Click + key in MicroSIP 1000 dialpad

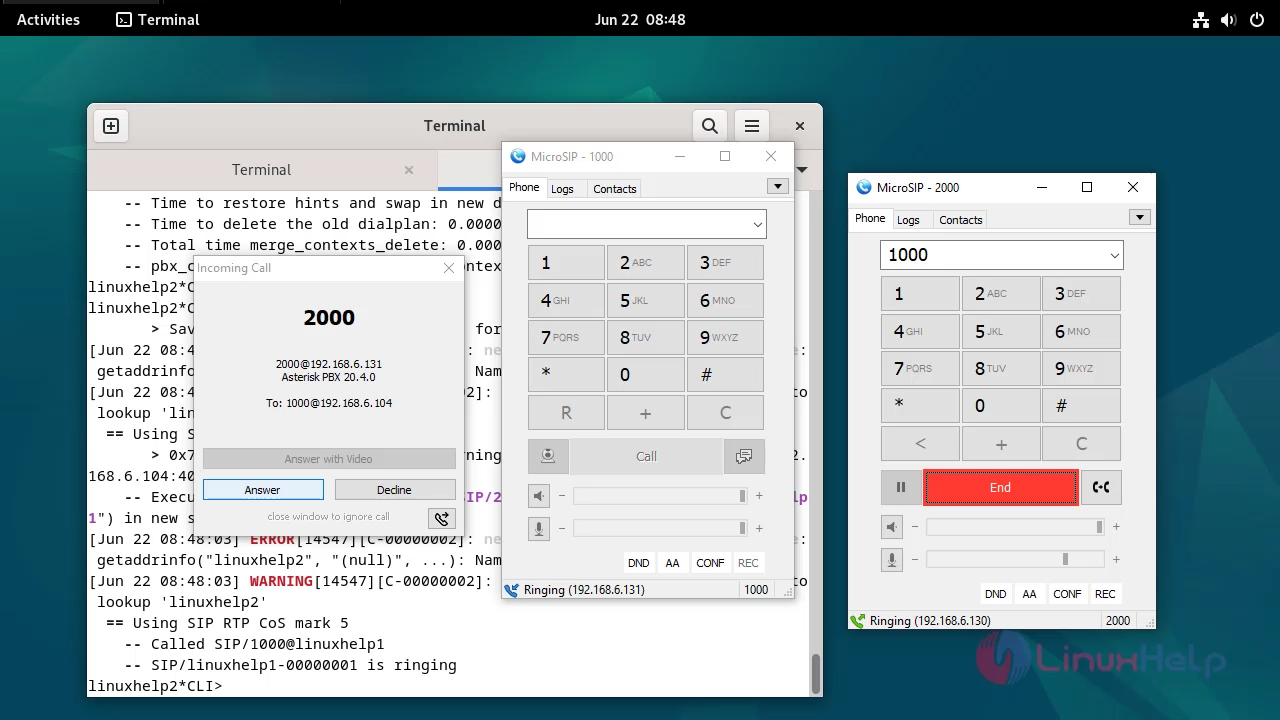pos(646,413)
